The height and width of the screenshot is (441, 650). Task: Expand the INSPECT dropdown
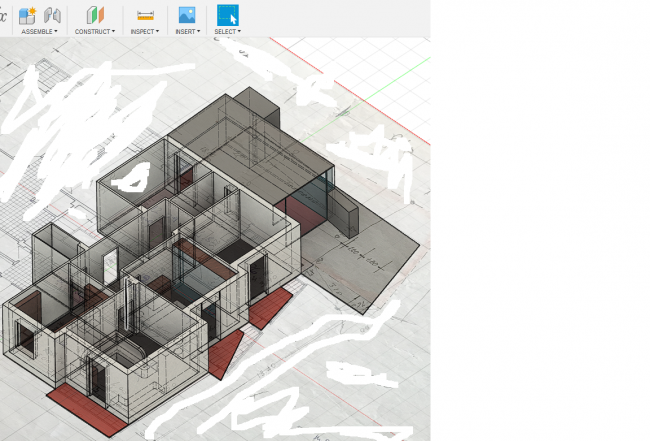coord(144,32)
